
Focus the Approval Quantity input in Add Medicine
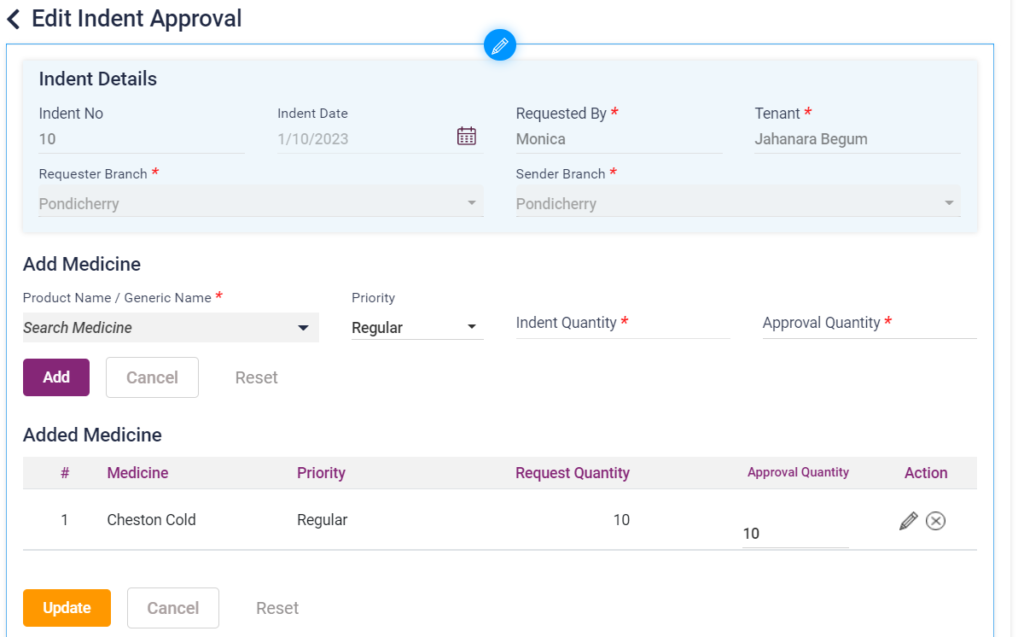click(x=868, y=324)
